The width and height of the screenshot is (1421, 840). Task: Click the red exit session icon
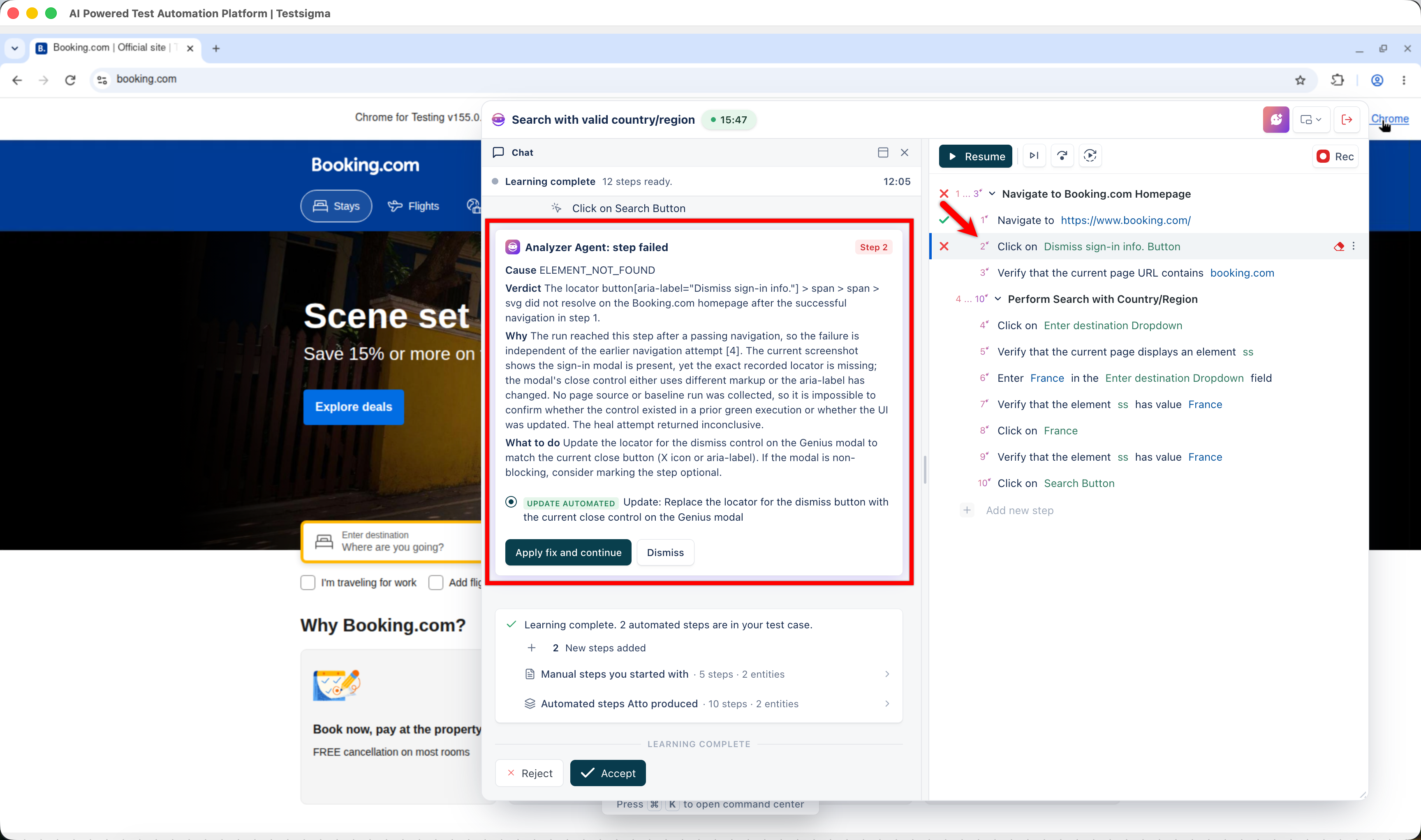1347,120
